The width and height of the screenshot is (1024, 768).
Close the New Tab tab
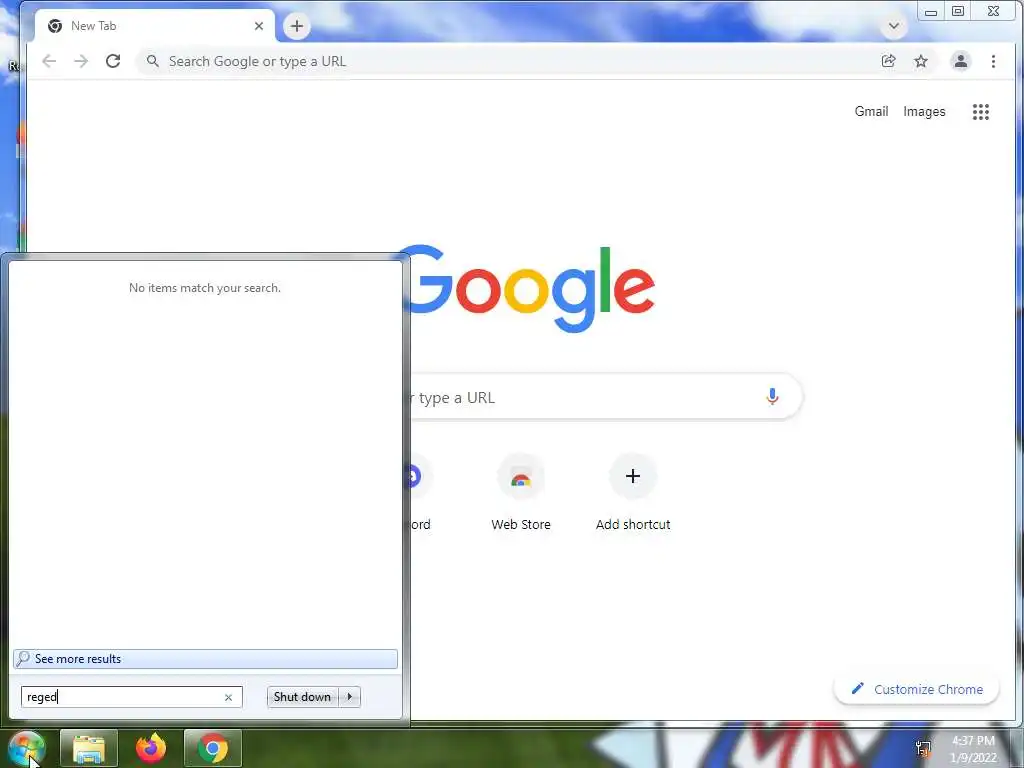coord(259,26)
